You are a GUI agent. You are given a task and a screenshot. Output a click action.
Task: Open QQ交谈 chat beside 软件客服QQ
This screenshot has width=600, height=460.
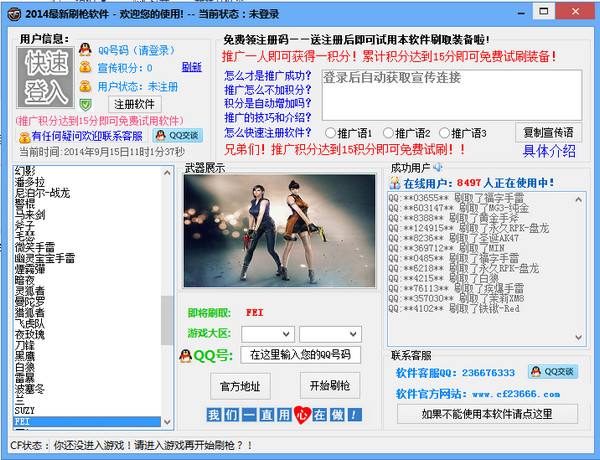553,372
